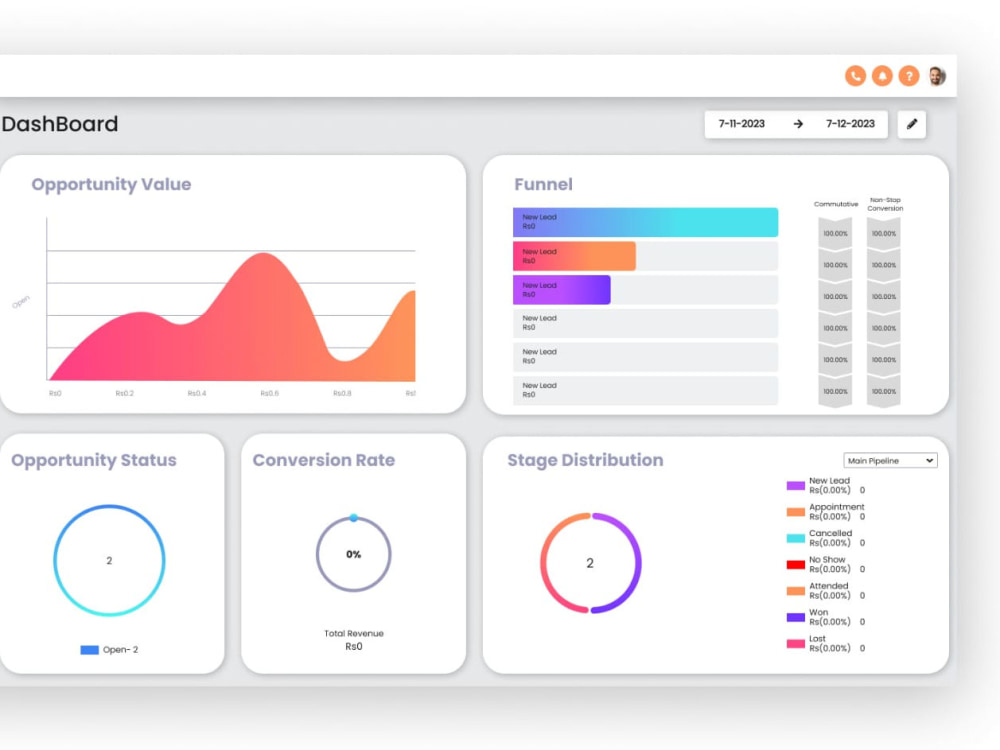
Task: Click the Conversion Rate heading
Action: click(x=323, y=460)
